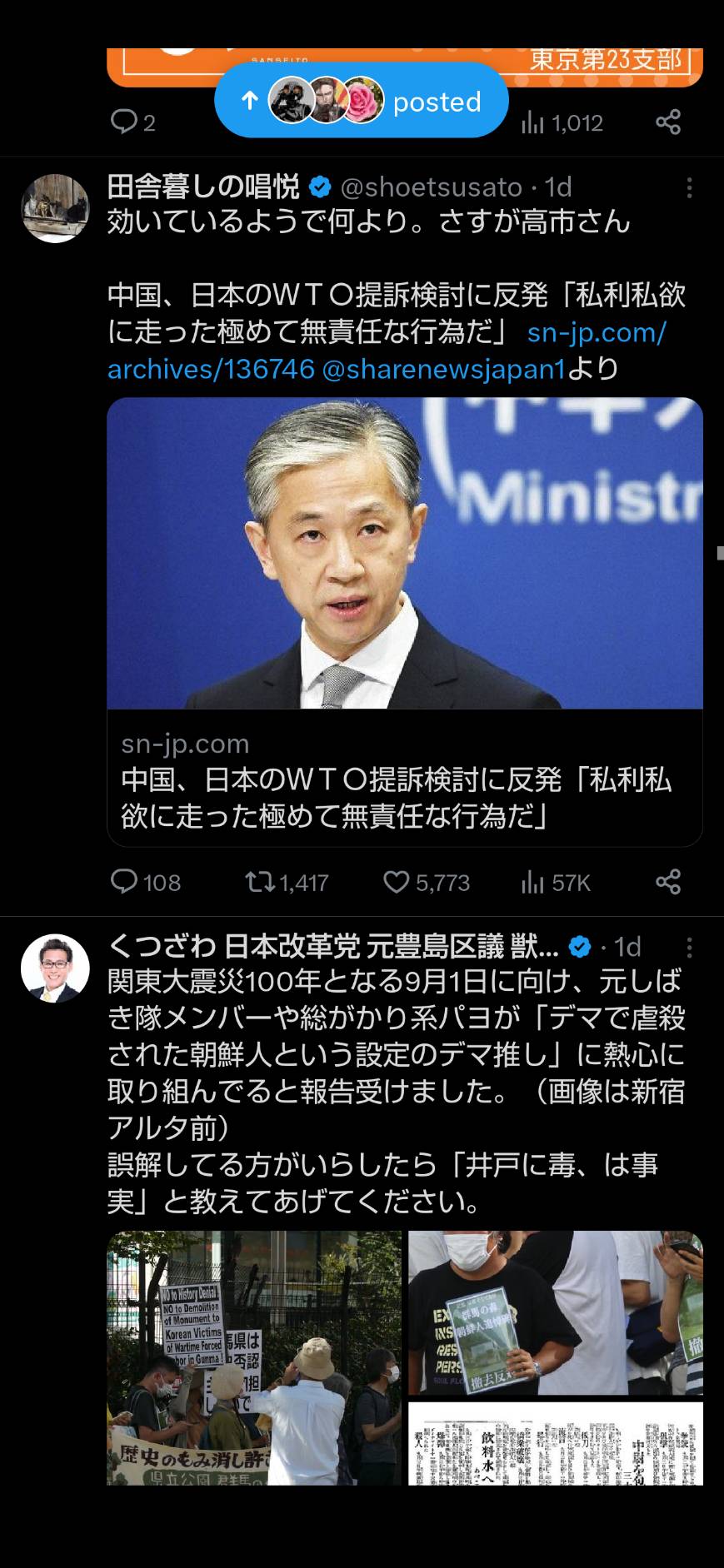
Task: Open the old newspaper clipping image
Action: [x=556, y=1443]
